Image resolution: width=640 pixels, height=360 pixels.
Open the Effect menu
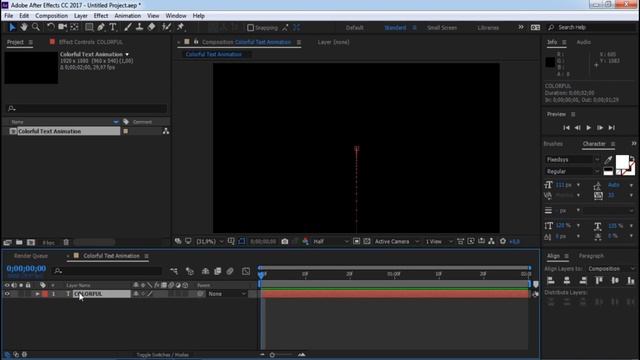pos(101,16)
